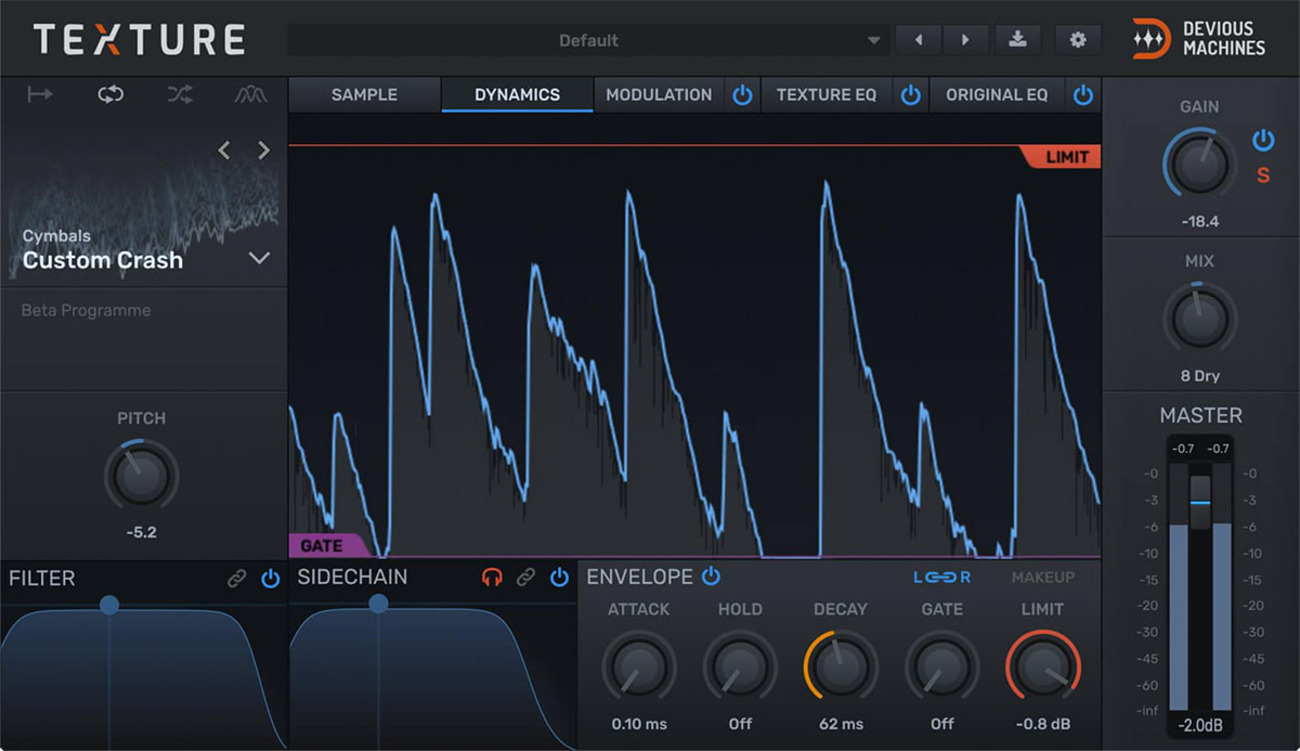
Task: Disable the Envelope power switch
Action: pyautogui.click(x=711, y=576)
